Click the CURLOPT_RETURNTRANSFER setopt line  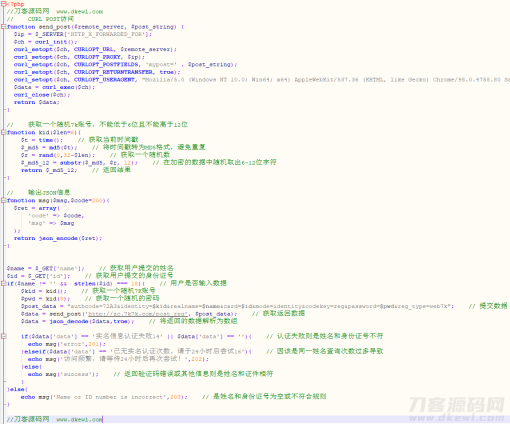pyautogui.click(x=97, y=72)
